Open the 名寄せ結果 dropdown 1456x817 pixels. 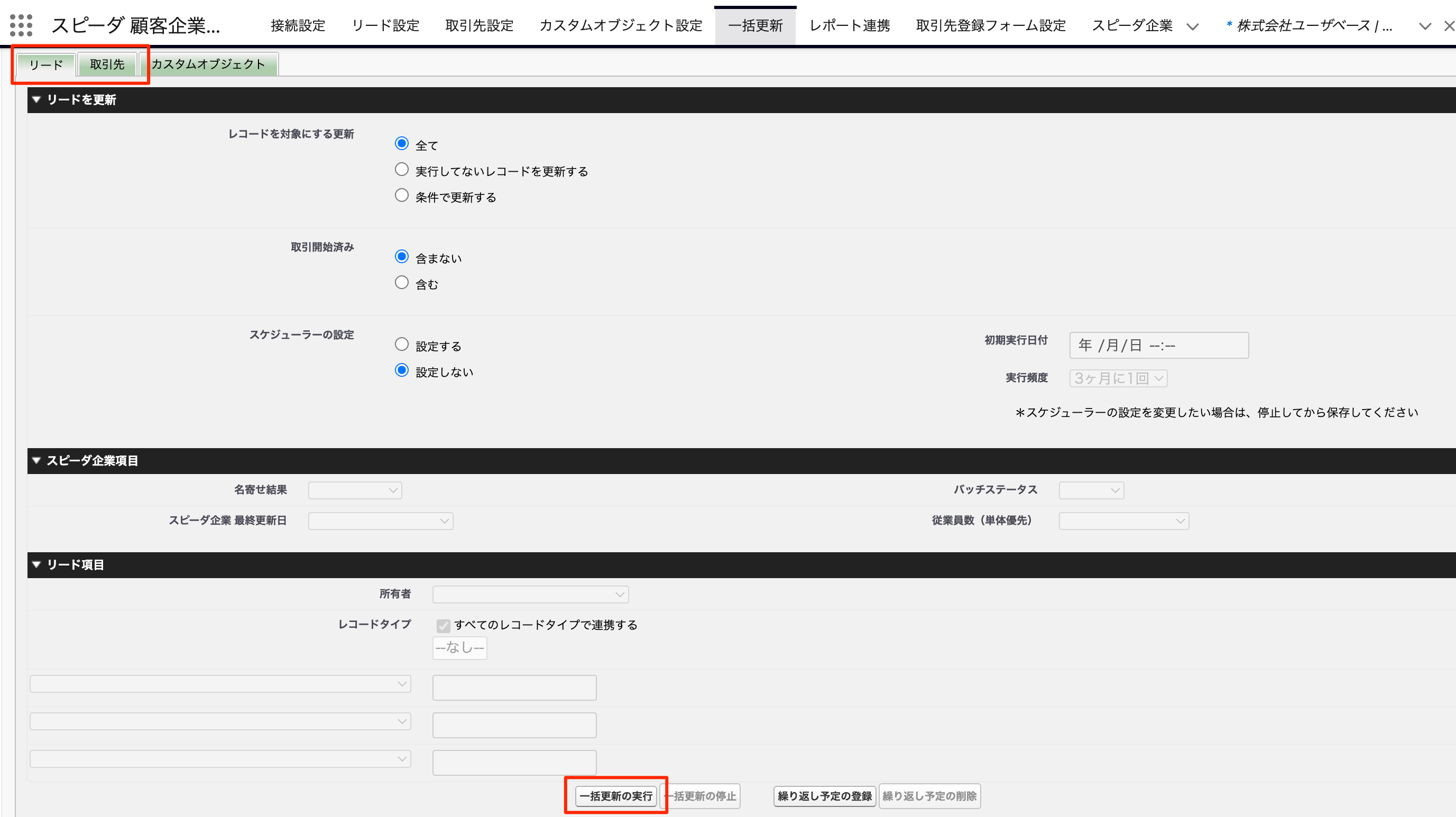354,490
